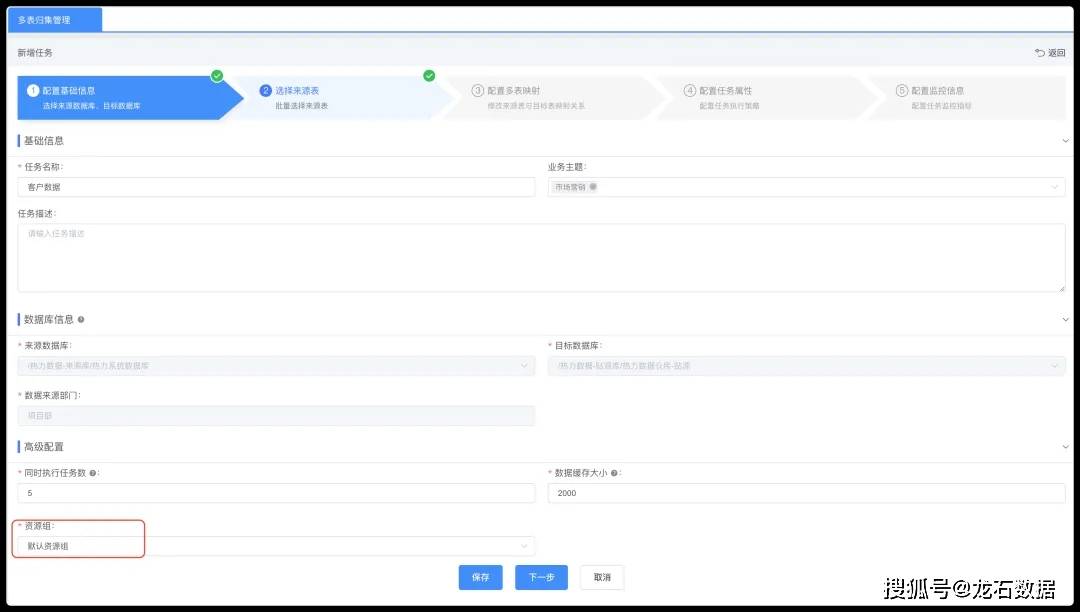Go to step 2 选择来源表
The image size is (1080, 612).
coord(297,91)
